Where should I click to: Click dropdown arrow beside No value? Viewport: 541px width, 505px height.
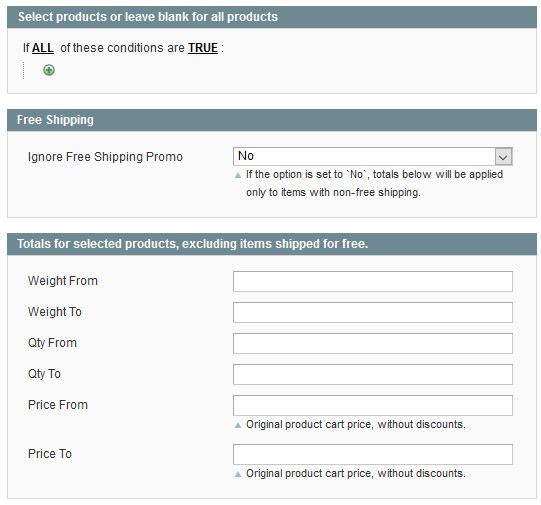pyautogui.click(x=503, y=157)
